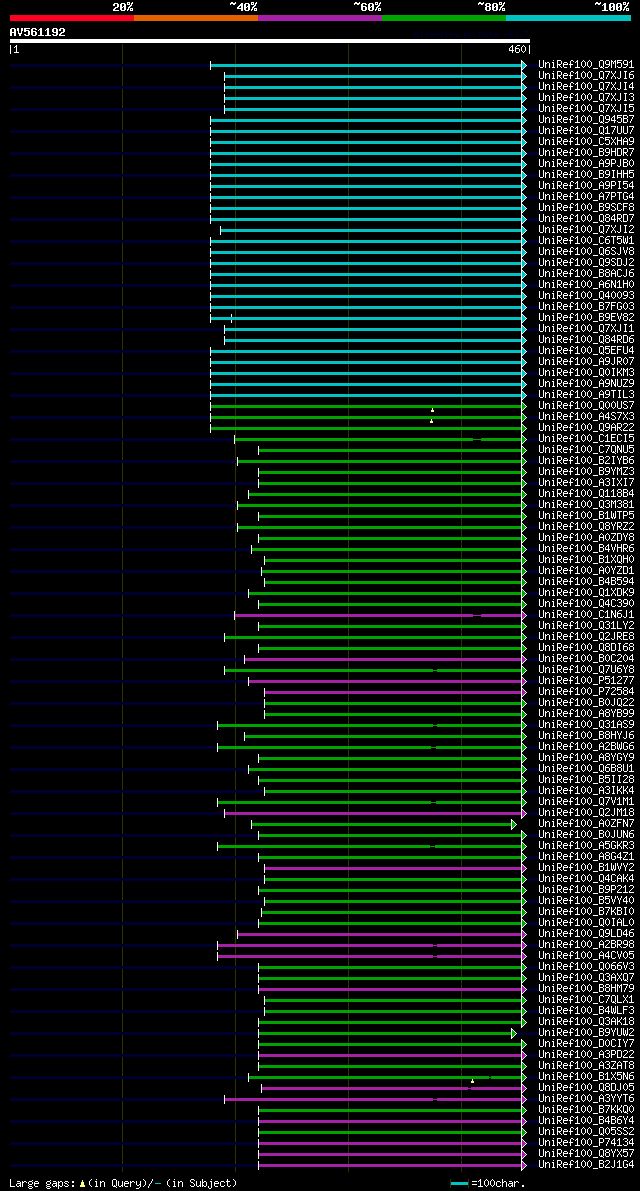Click the UniRef100_B0C204 label
The height and width of the screenshot is (1191, 640).
point(586,659)
